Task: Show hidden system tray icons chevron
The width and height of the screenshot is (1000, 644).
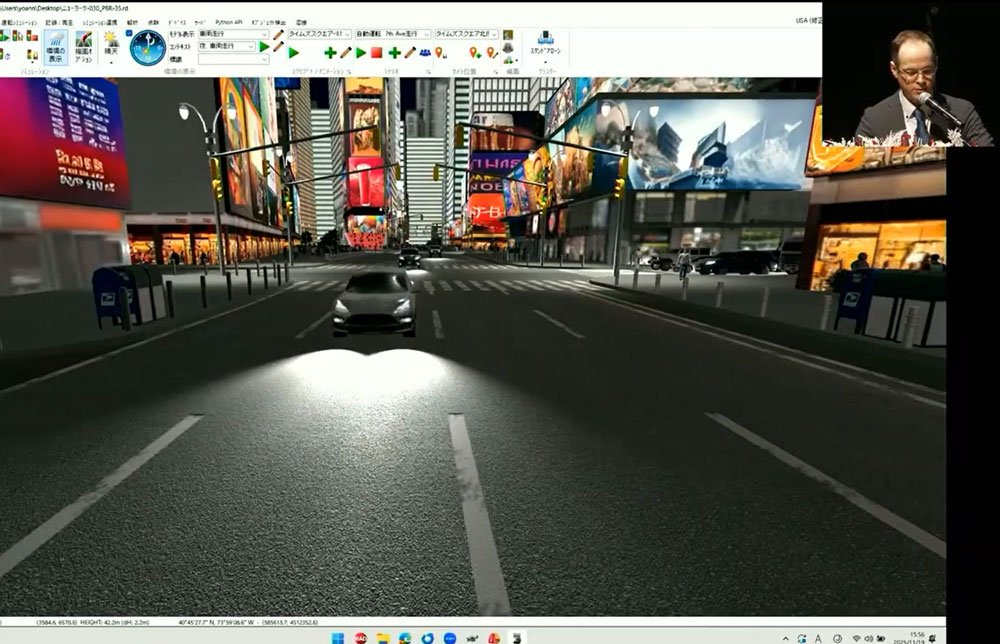Action: coord(786,637)
